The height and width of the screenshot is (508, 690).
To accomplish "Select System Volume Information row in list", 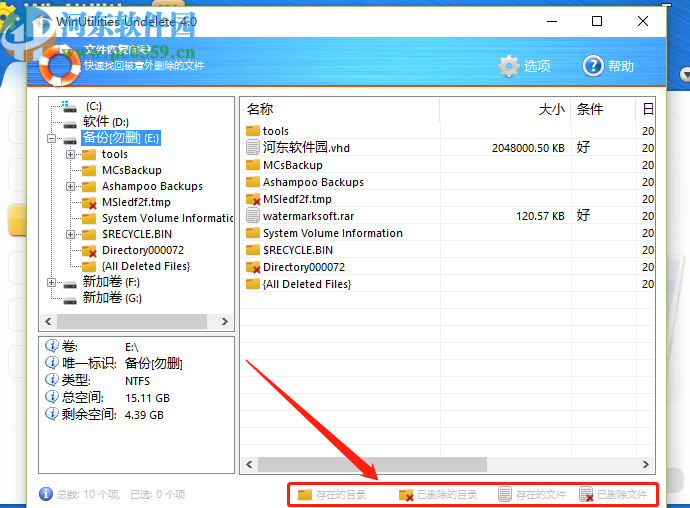I will tap(448, 233).
